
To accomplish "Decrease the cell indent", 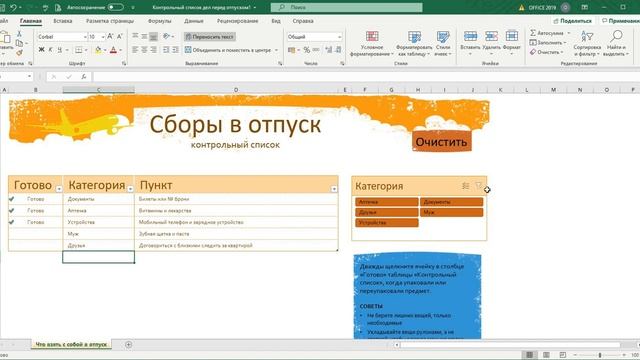I will point(166,50).
